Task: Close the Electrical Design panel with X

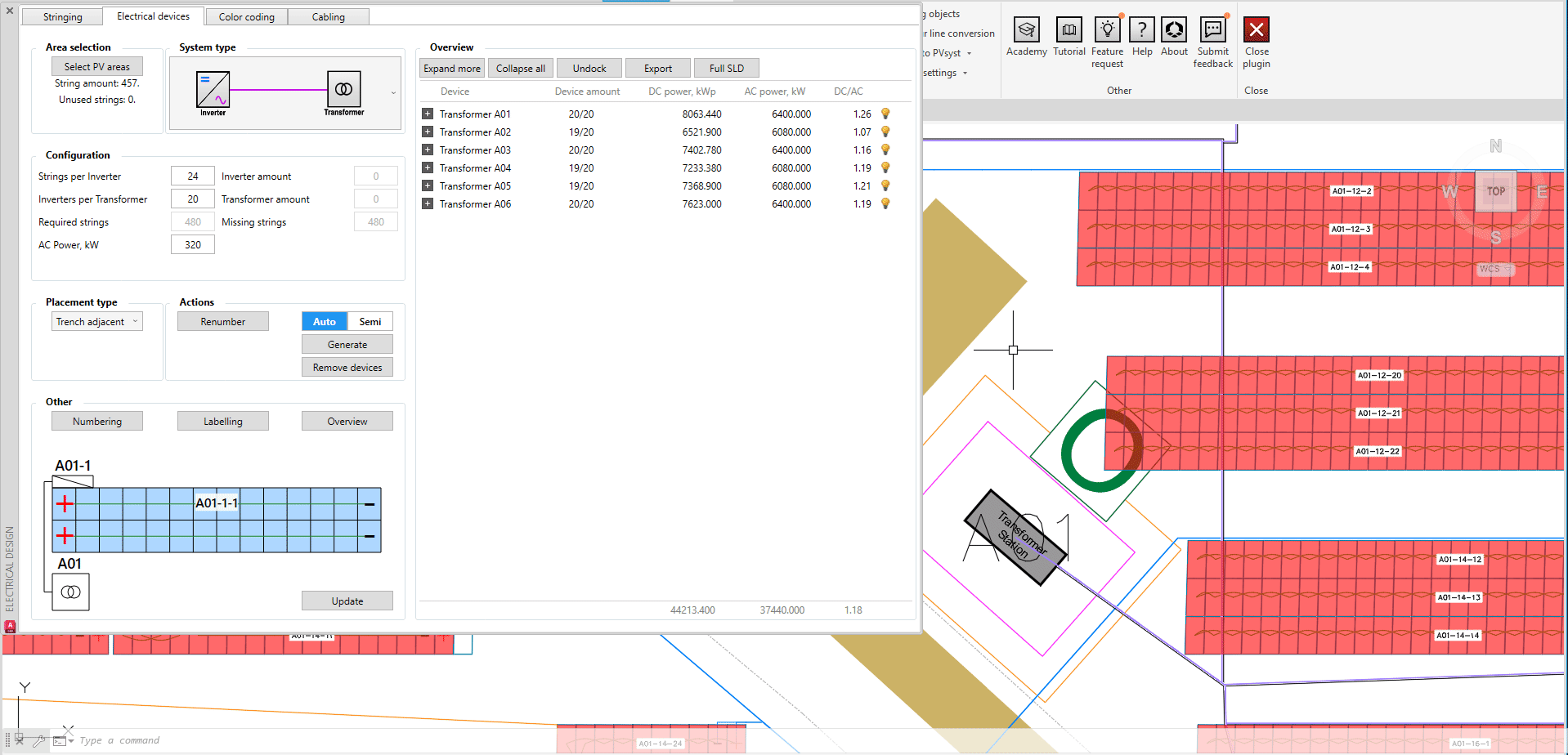Action: click(x=10, y=11)
